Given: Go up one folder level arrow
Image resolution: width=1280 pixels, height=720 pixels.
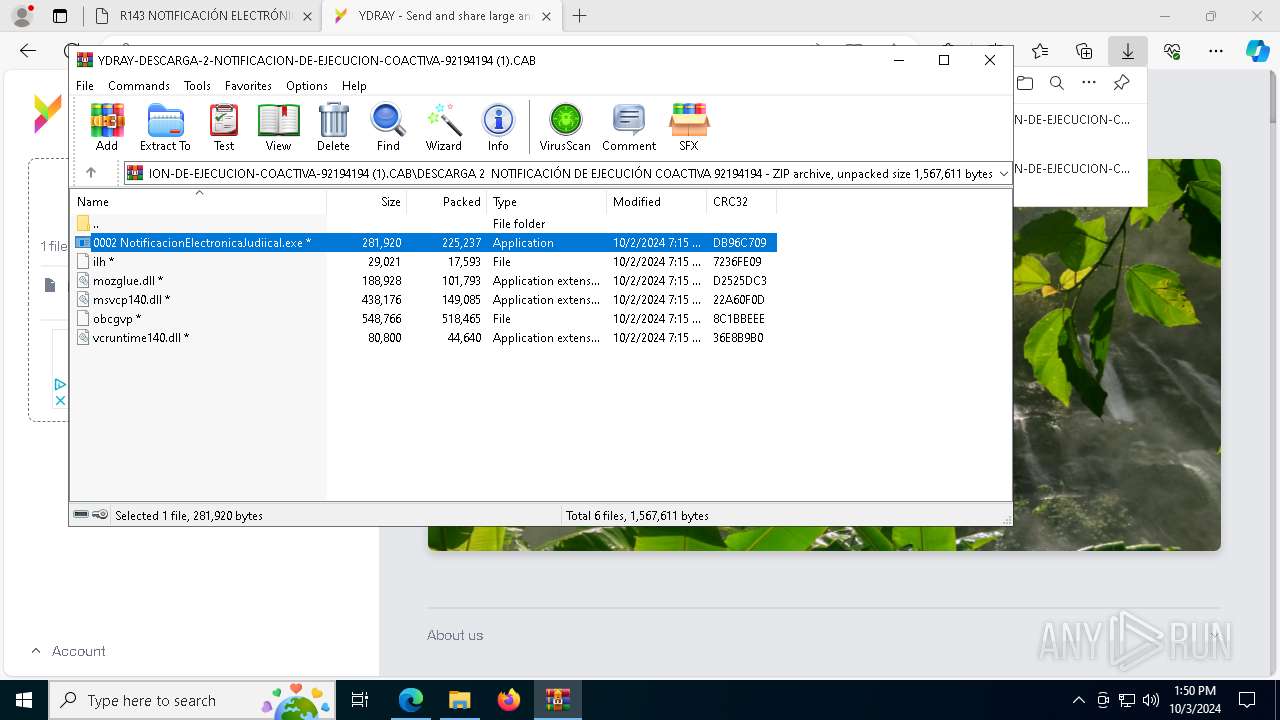Looking at the screenshot, I should [91, 173].
